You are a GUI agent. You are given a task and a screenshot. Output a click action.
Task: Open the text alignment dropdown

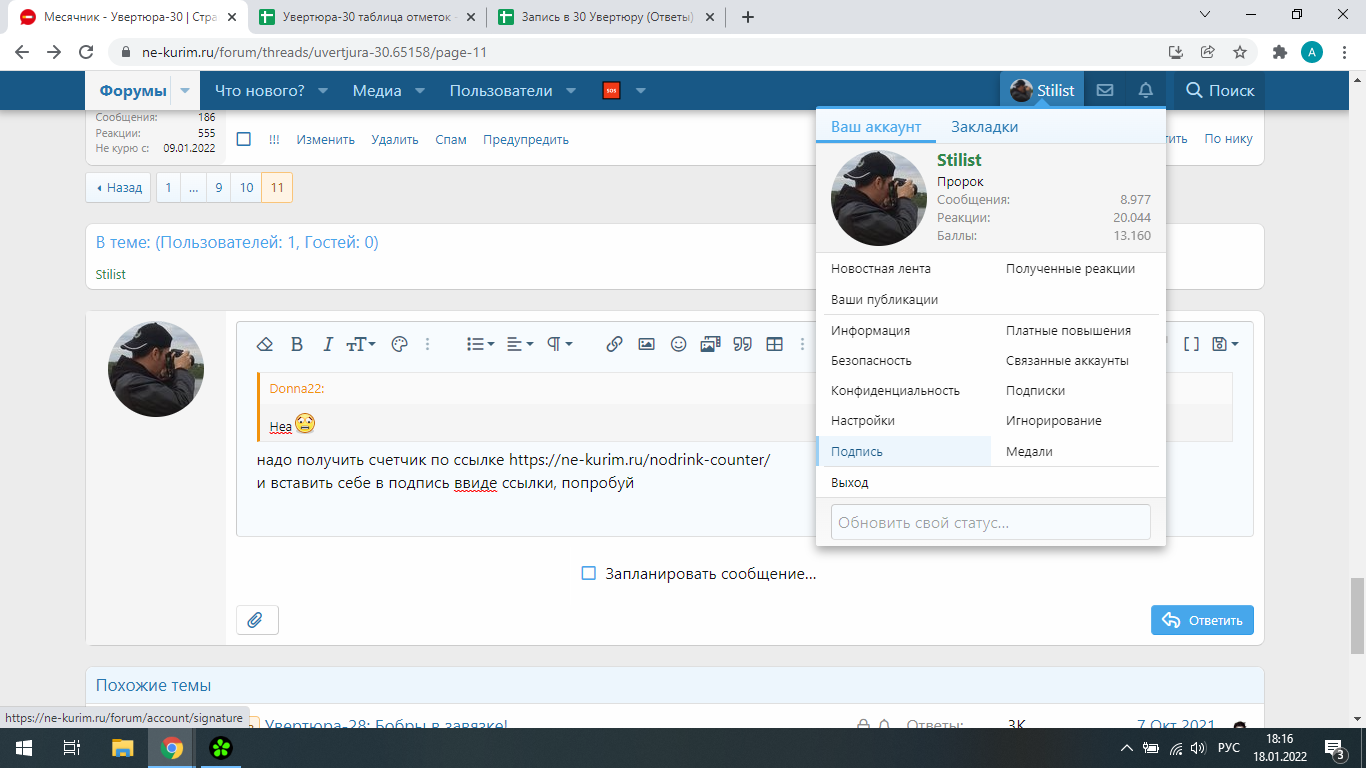click(x=520, y=344)
